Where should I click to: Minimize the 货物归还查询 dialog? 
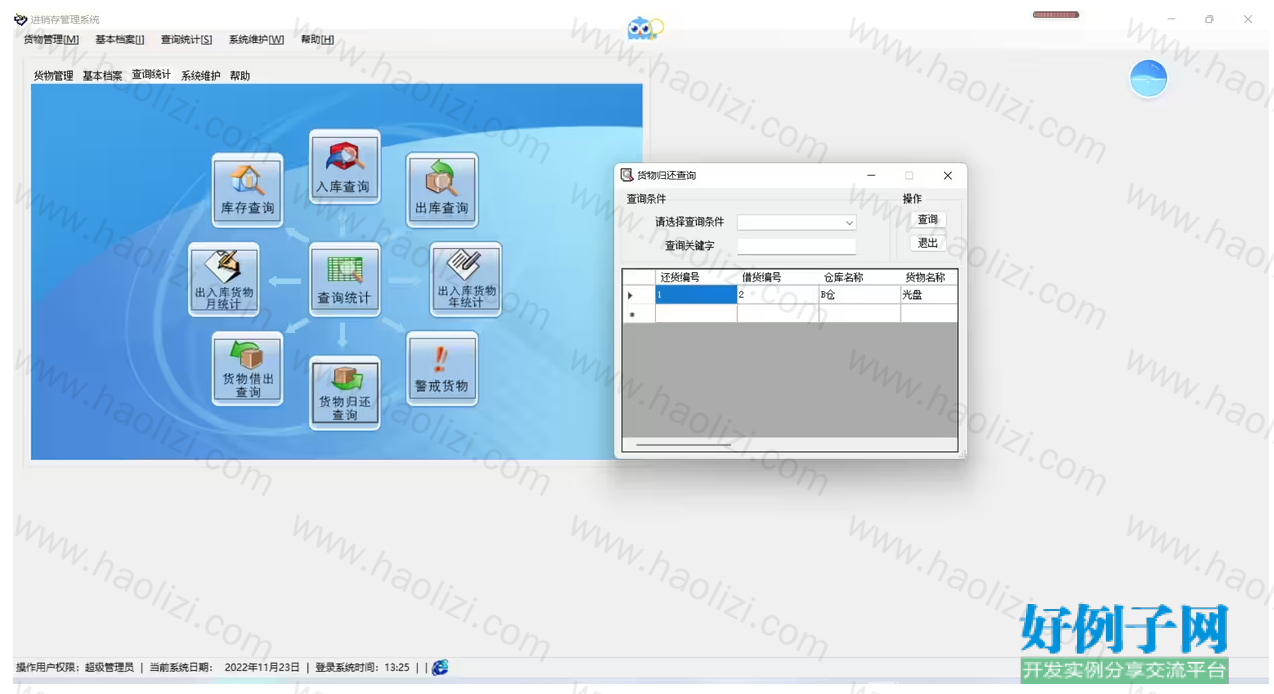pos(872,175)
